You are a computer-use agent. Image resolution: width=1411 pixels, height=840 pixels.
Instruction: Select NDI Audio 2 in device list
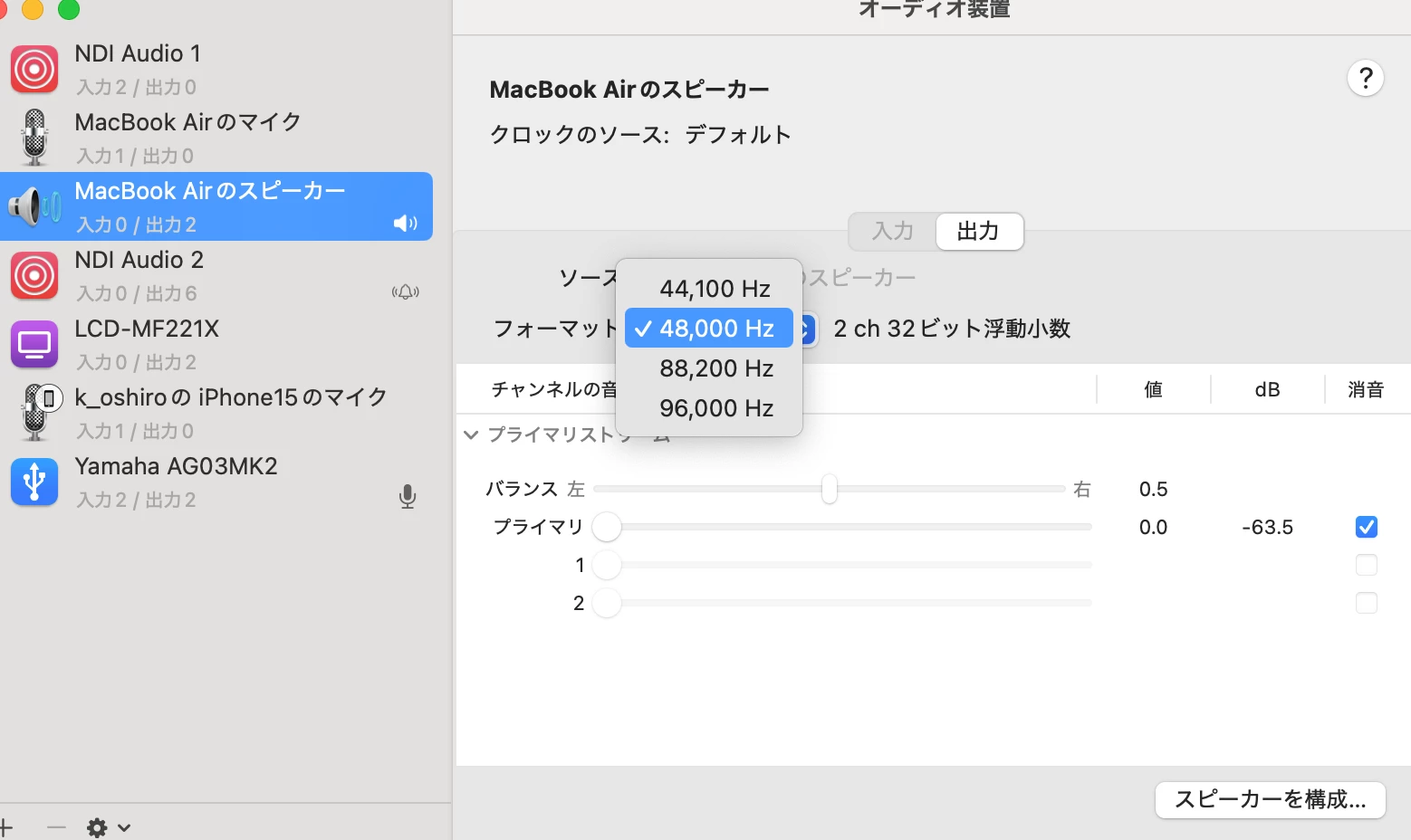(x=216, y=275)
